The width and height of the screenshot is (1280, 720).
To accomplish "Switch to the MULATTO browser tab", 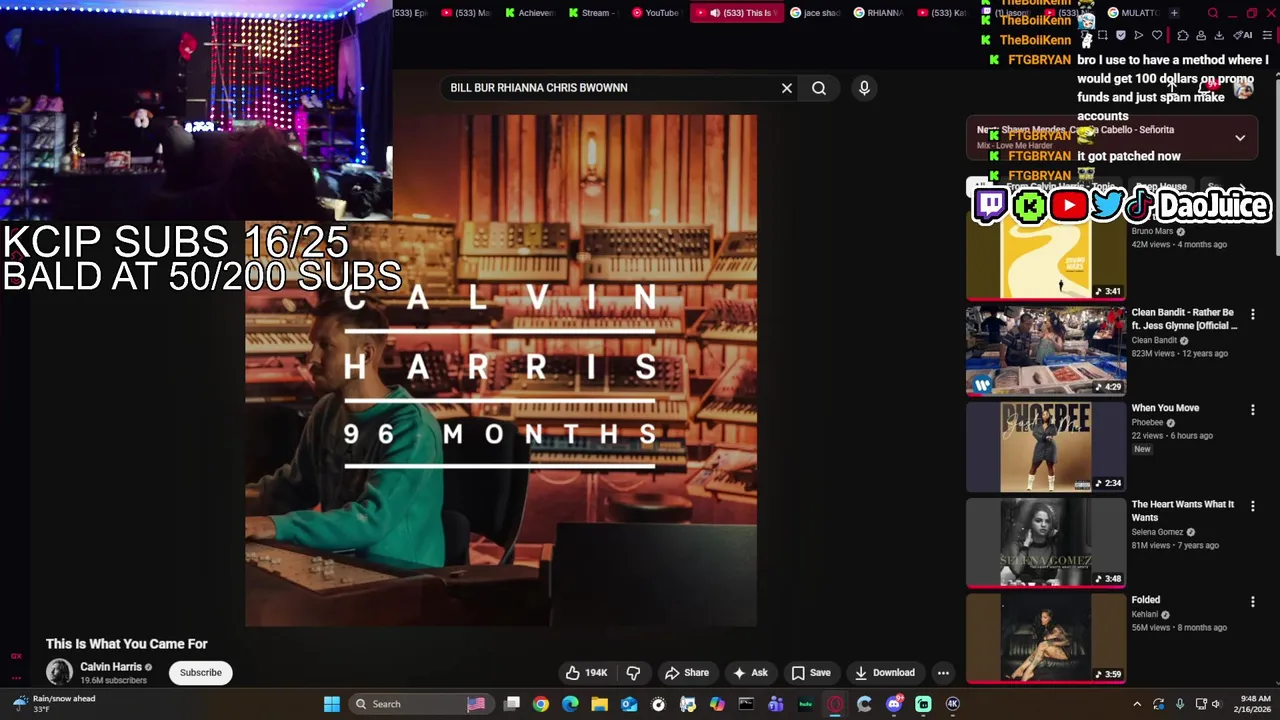I will [1132, 13].
